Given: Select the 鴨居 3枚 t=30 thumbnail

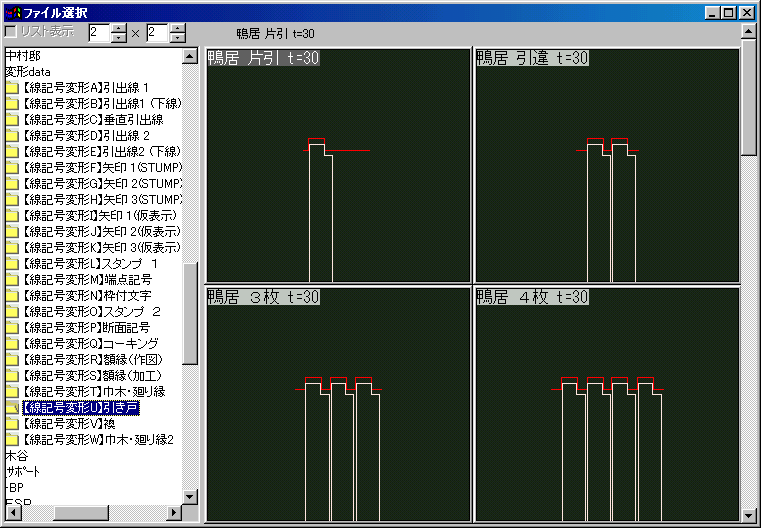Looking at the screenshot, I should click(x=338, y=404).
